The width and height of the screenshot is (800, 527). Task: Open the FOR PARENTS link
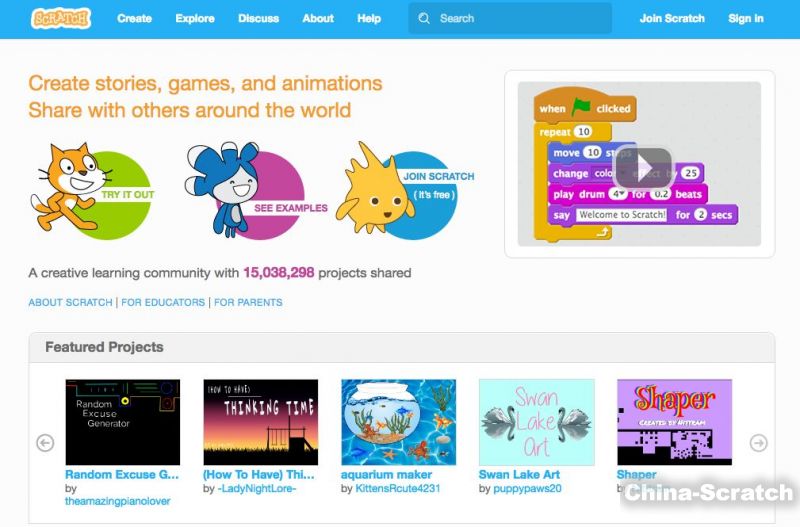click(x=248, y=302)
